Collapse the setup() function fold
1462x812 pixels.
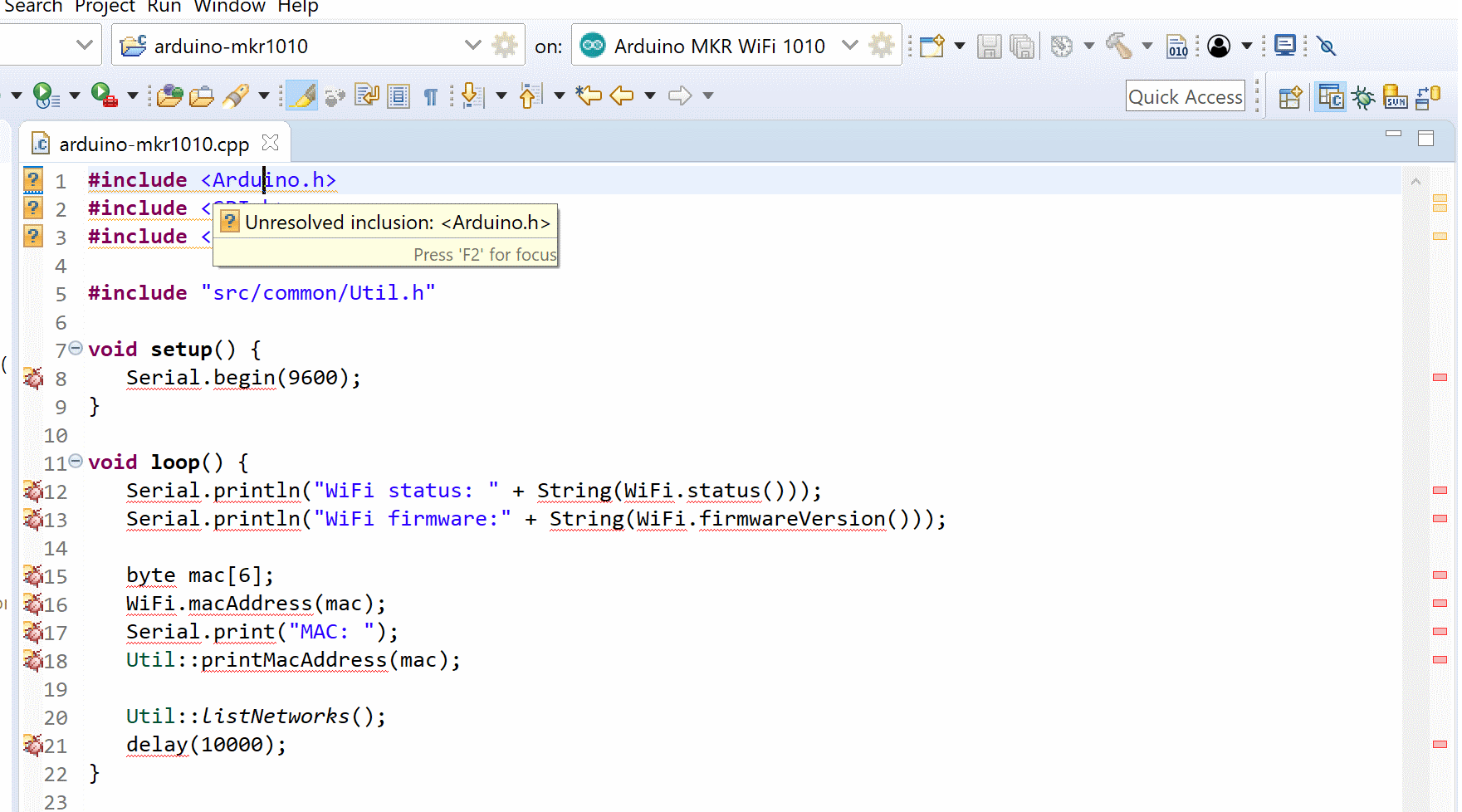click(x=76, y=349)
